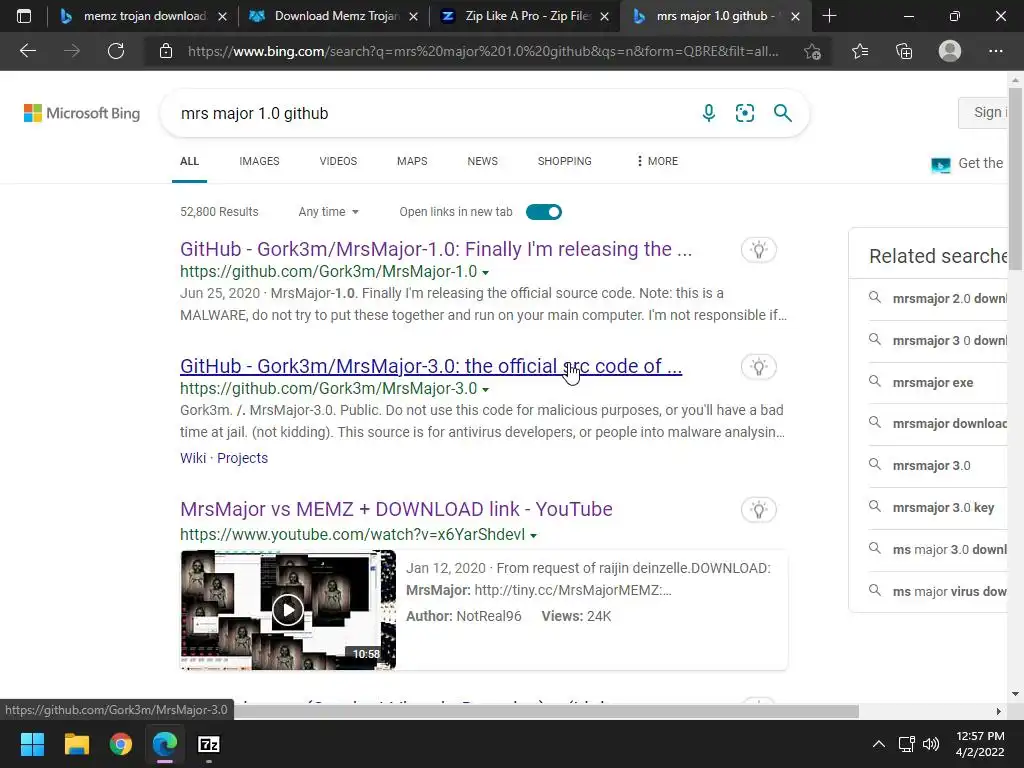Click the browser back arrow
Screen dimensions: 1024x768
click(x=28, y=51)
